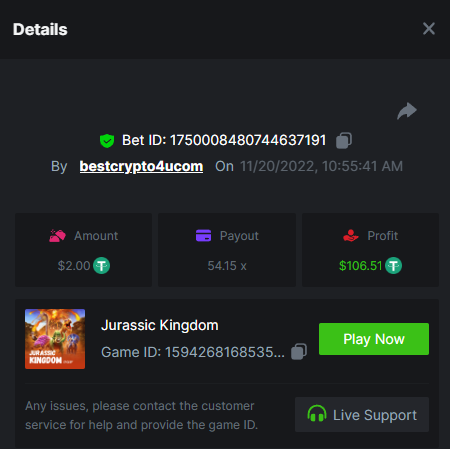Image resolution: width=450 pixels, height=449 pixels.
Task: Click the green Play Now button
Action: click(374, 339)
